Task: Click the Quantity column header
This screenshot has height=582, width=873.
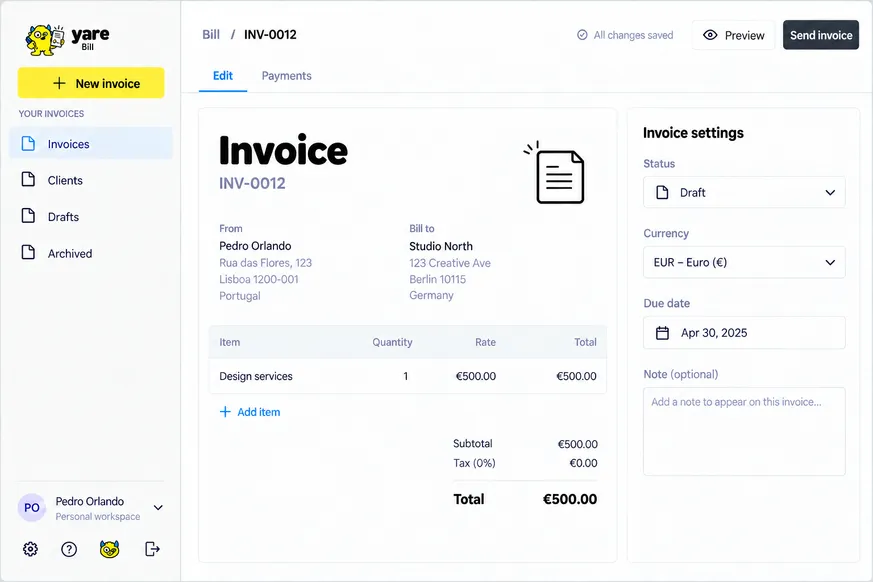Action: (393, 343)
